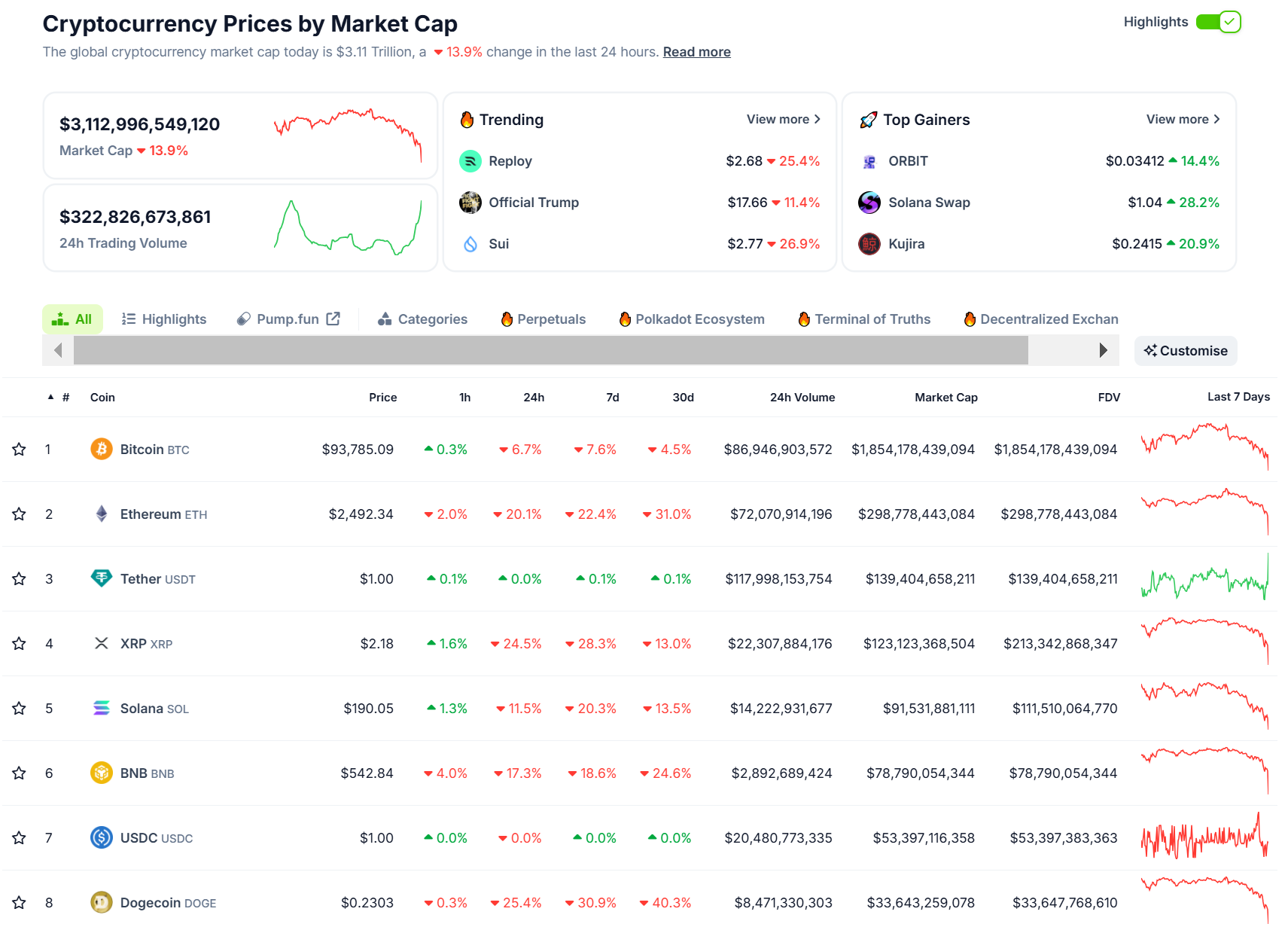Open the Reploy trending link

(x=510, y=161)
